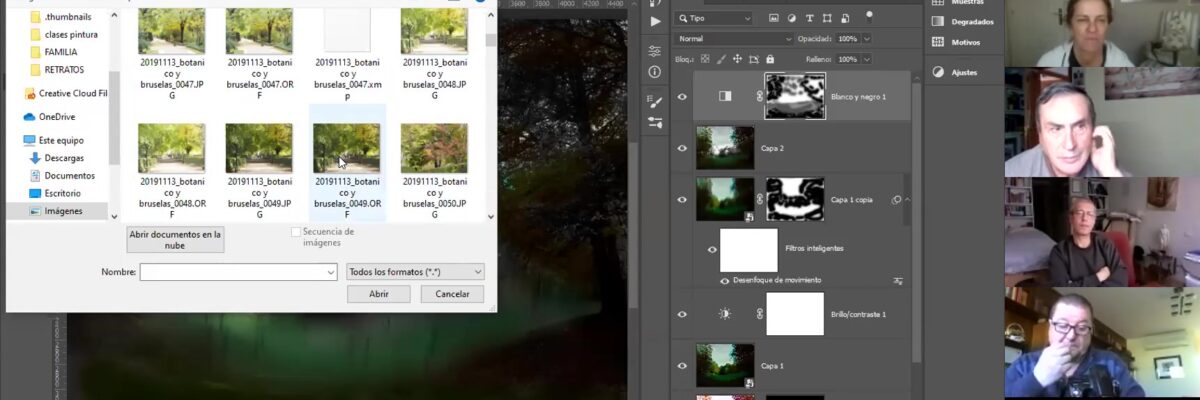Filter layers by shape icon
This screenshot has width=1200, height=400.
(x=826, y=18)
